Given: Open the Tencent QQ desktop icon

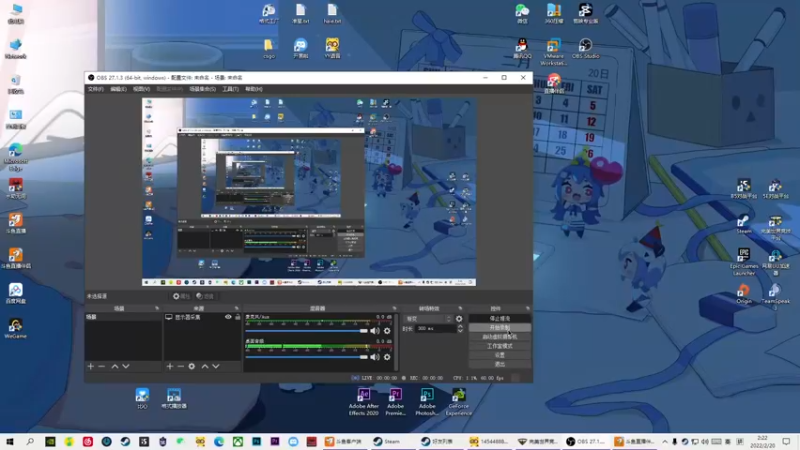Looking at the screenshot, I should pyautogui.click(x=522, y=49).
